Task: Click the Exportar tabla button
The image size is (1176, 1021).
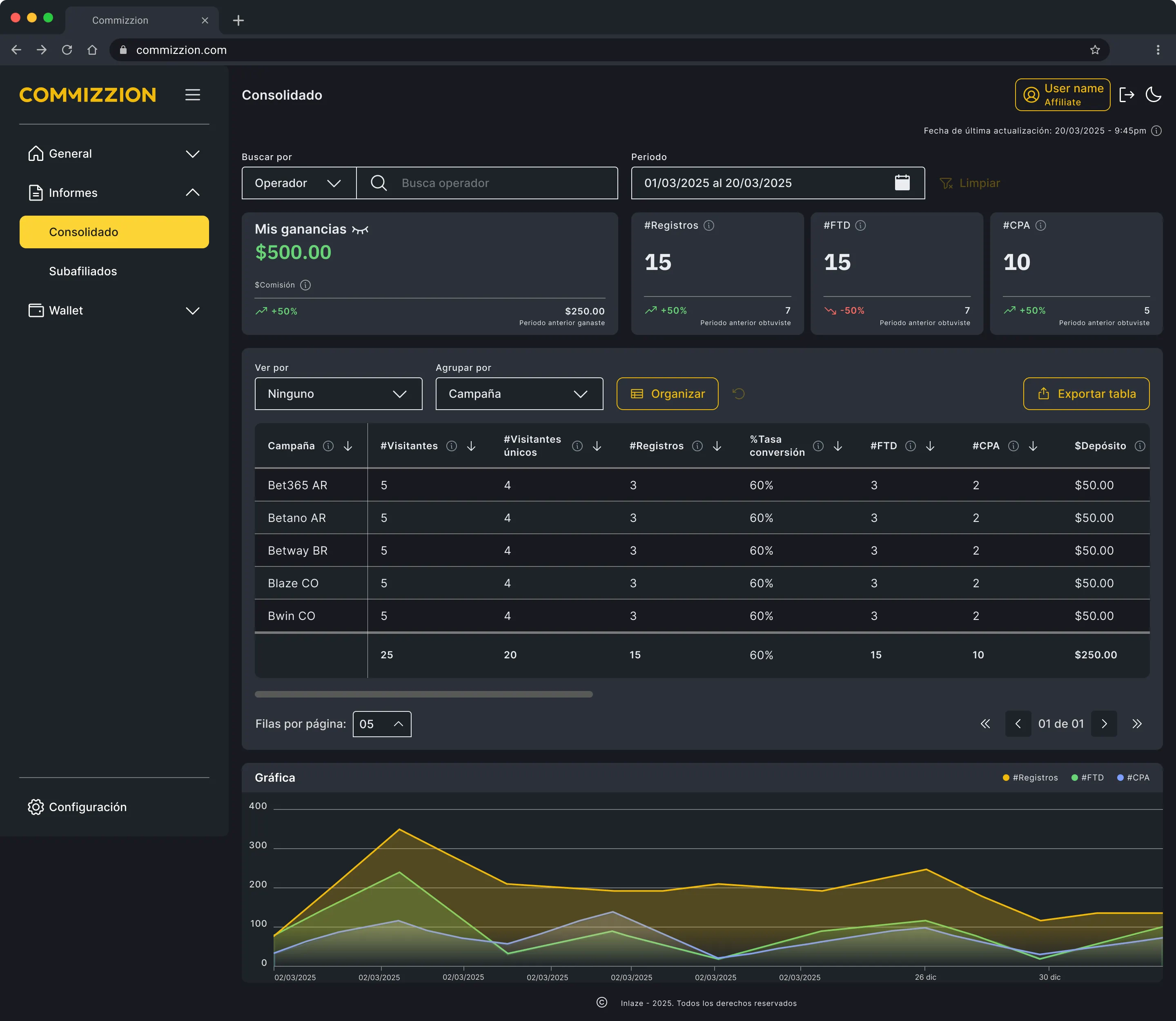Action: coord(1086,394)
